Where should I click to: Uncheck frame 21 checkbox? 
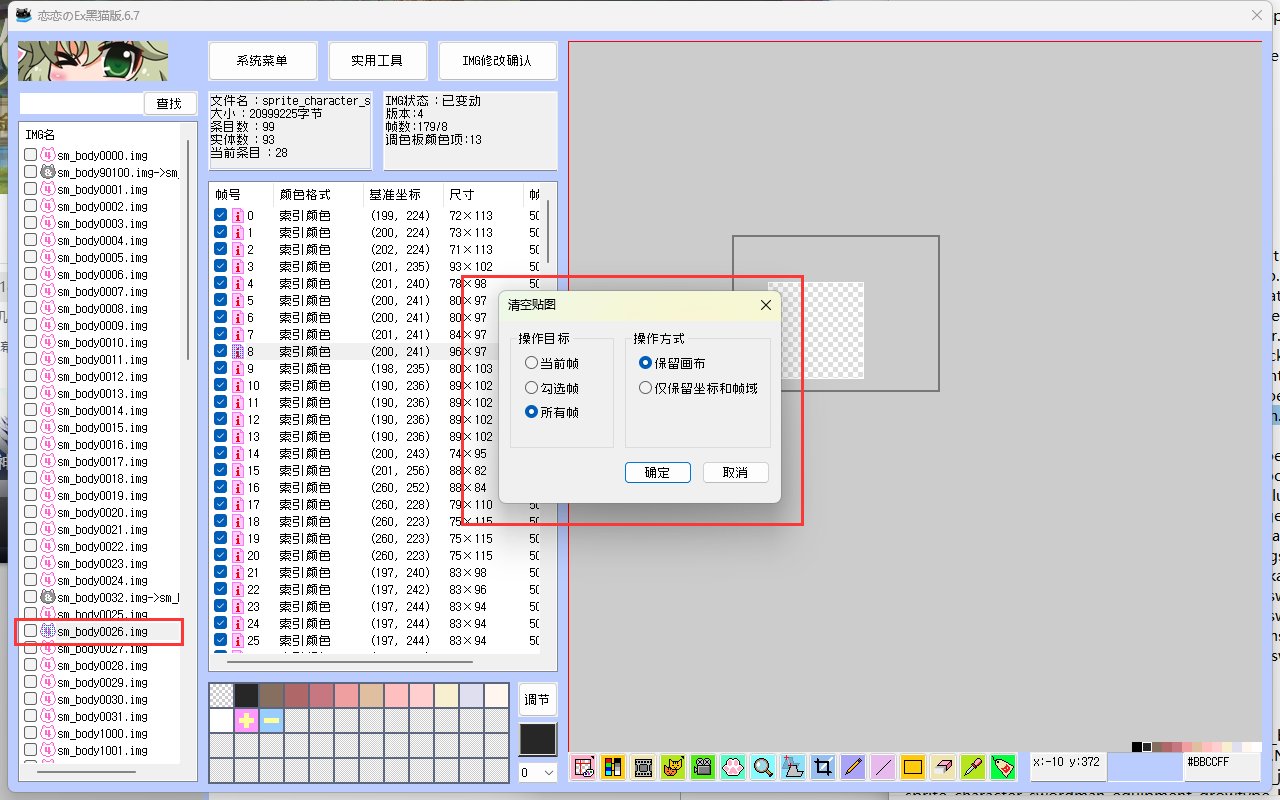click(220, 573)
